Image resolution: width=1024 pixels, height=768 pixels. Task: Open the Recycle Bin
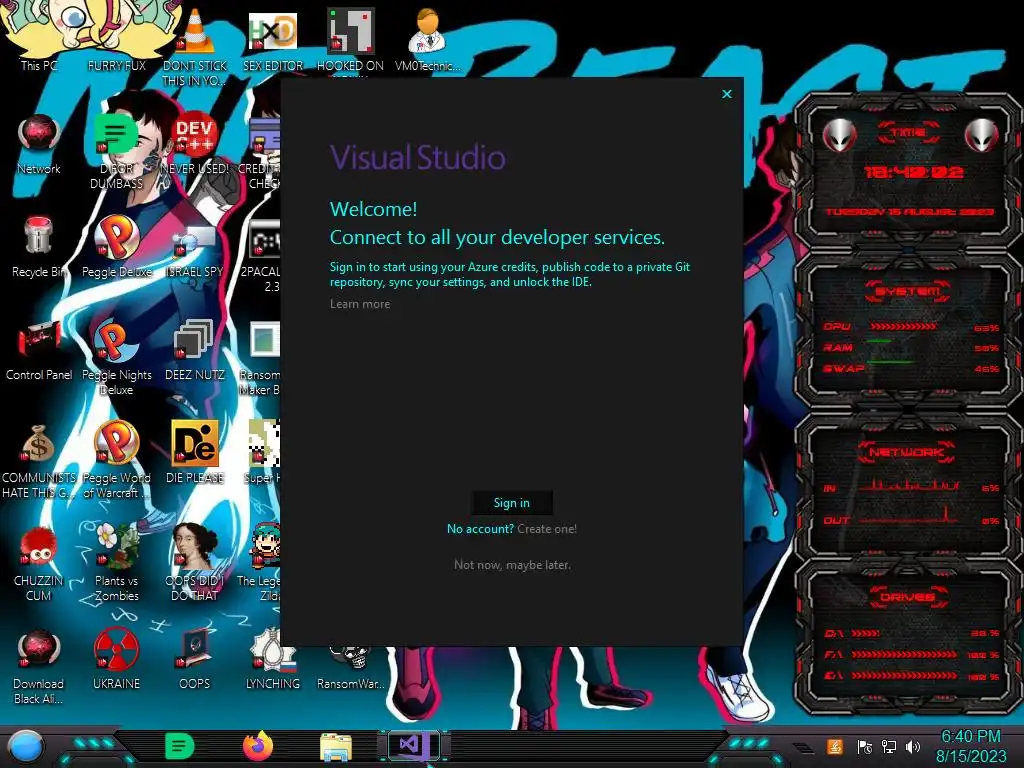(x=39, y=247)
